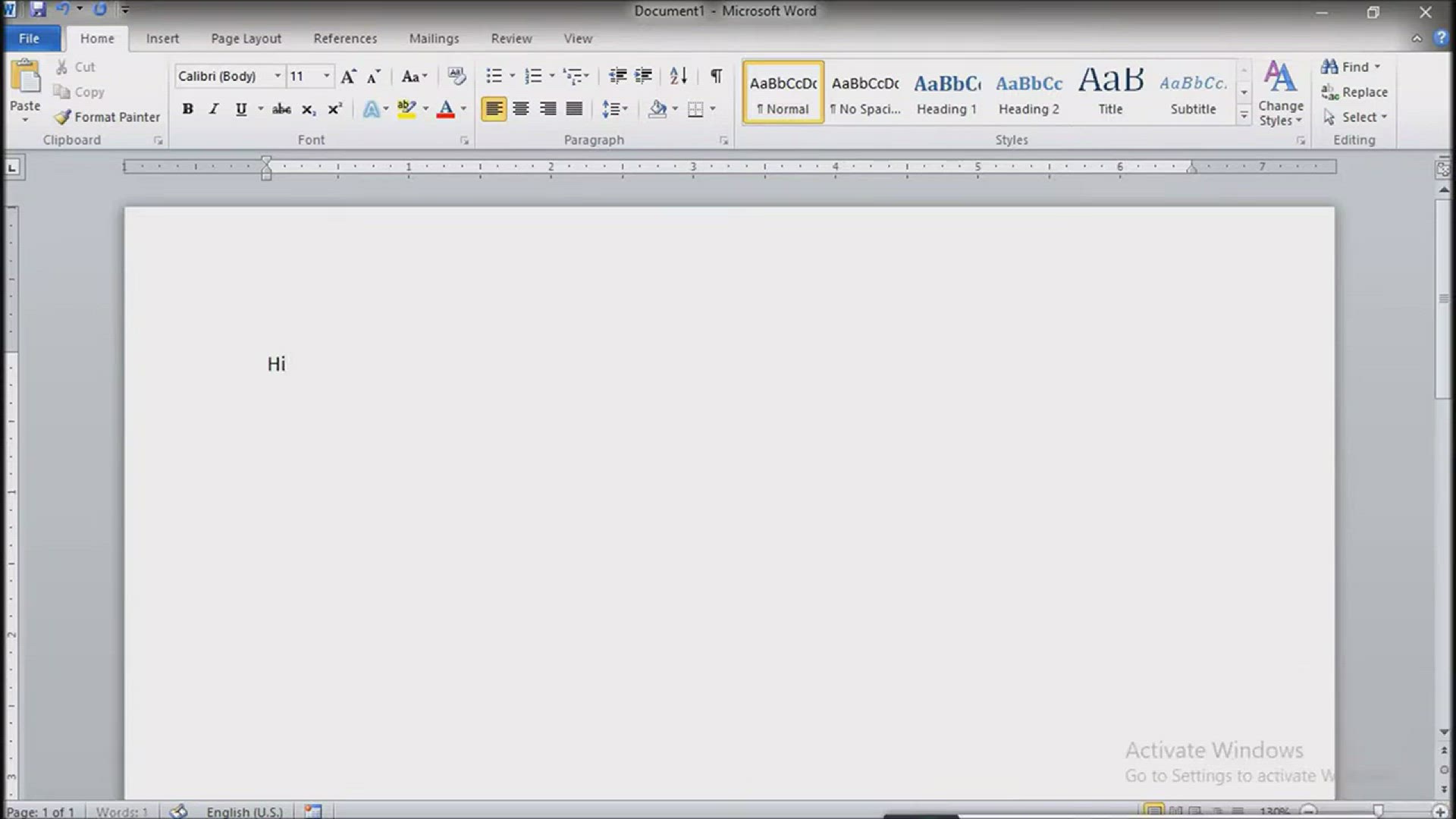Click the Paste clipboard icon
Image resolution: width=1456 pixels, height=819 pixels.
[25, 77]
